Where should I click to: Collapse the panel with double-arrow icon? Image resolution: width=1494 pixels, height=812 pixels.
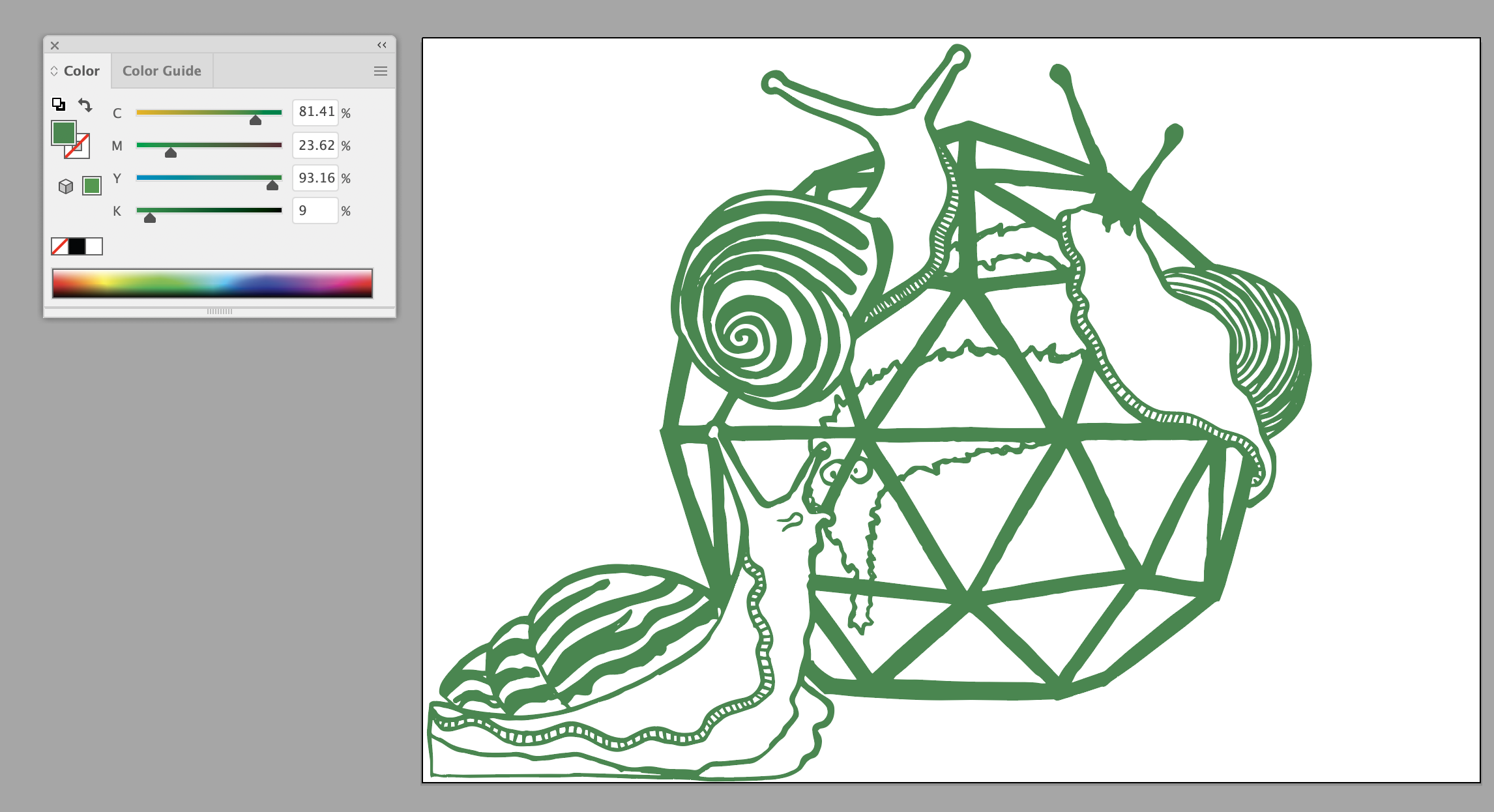coord(382,45)
